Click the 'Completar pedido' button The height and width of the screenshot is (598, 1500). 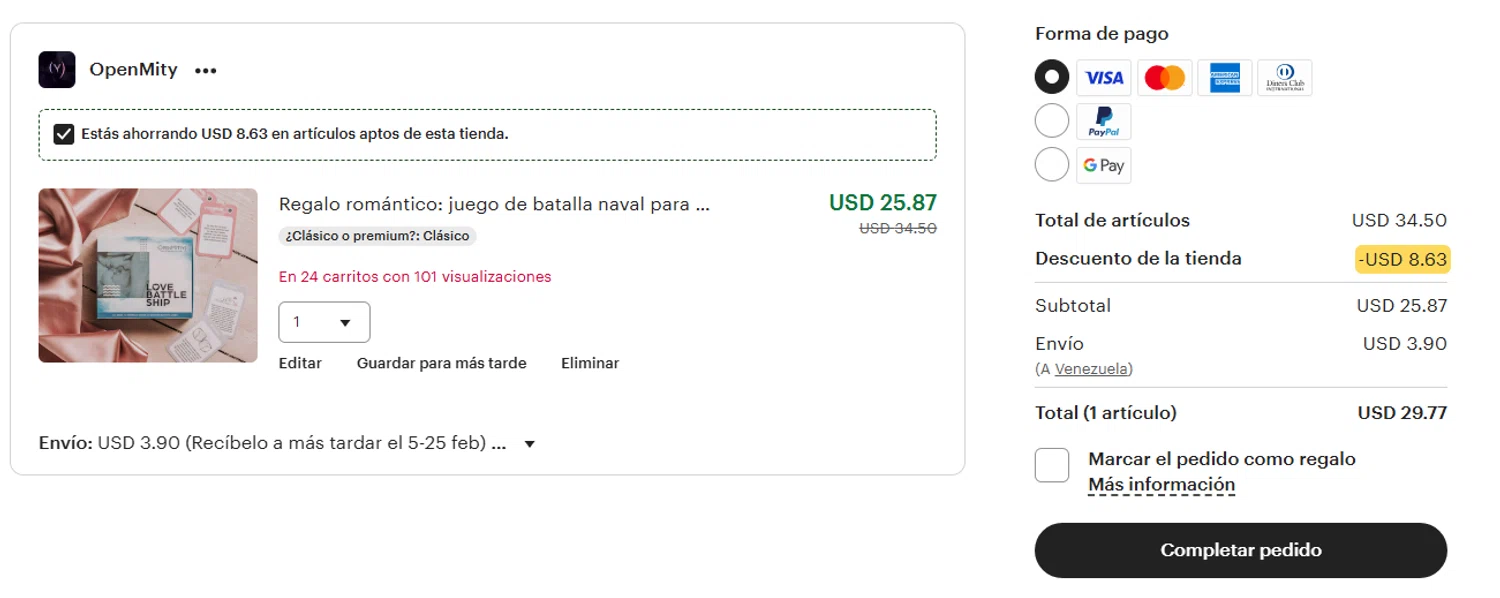(1241, 551)
